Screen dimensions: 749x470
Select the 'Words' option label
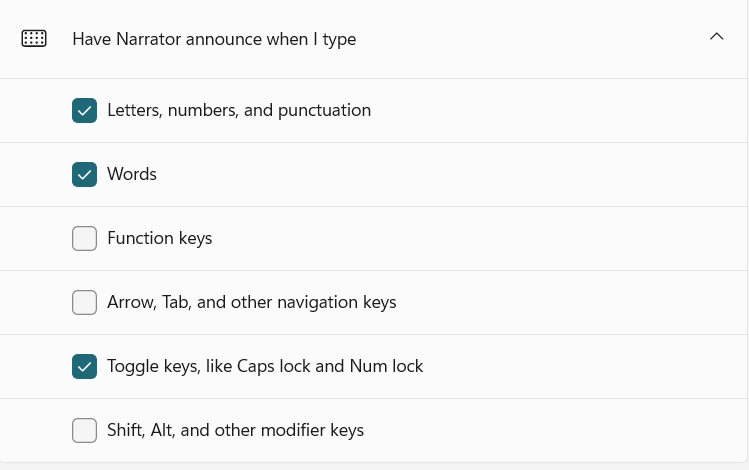pyautogui.click(x=132, y=174)
